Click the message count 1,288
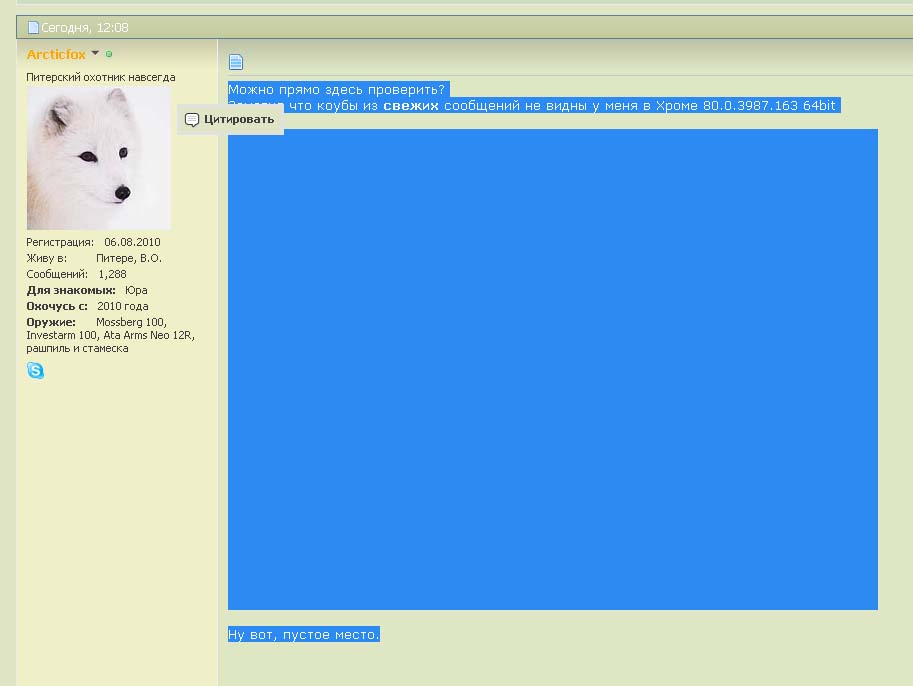 [112, 274]
